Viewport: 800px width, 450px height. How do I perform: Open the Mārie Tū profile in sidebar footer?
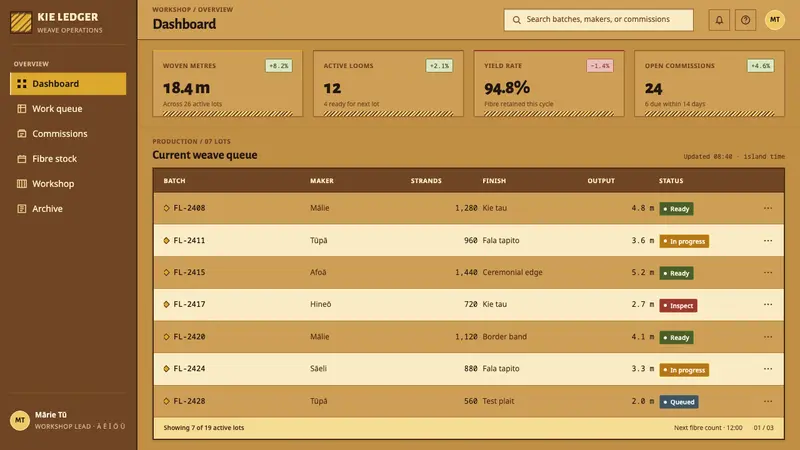(68, 420)
